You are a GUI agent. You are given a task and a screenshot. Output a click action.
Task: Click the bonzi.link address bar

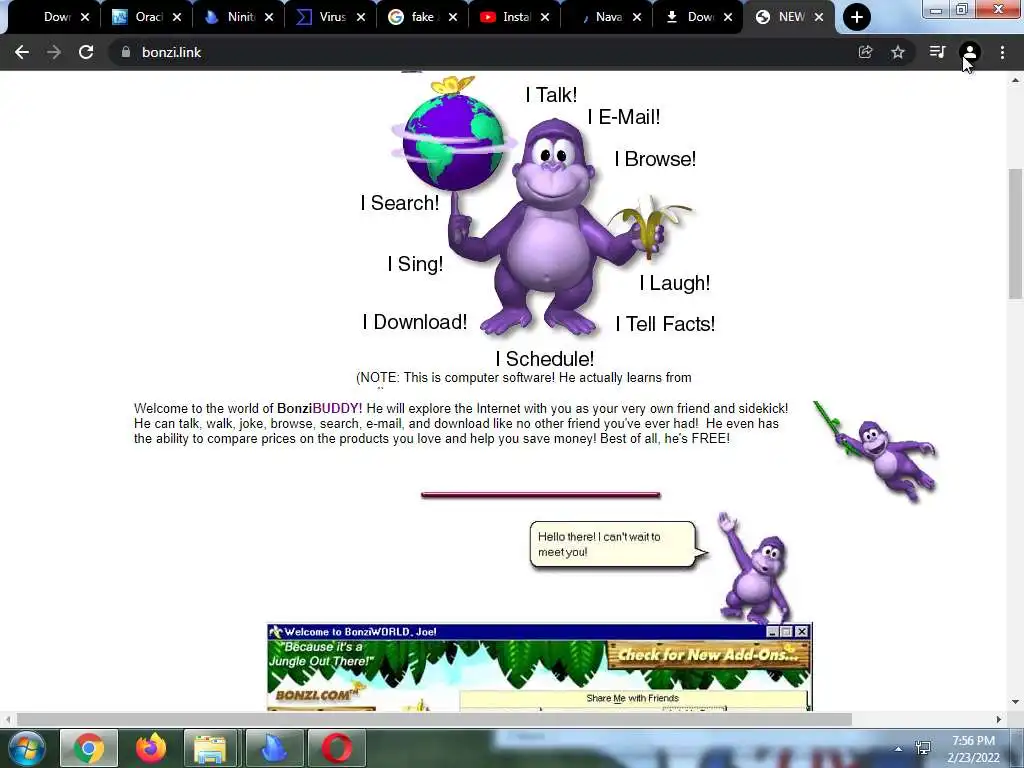click(x=483, y=52)
